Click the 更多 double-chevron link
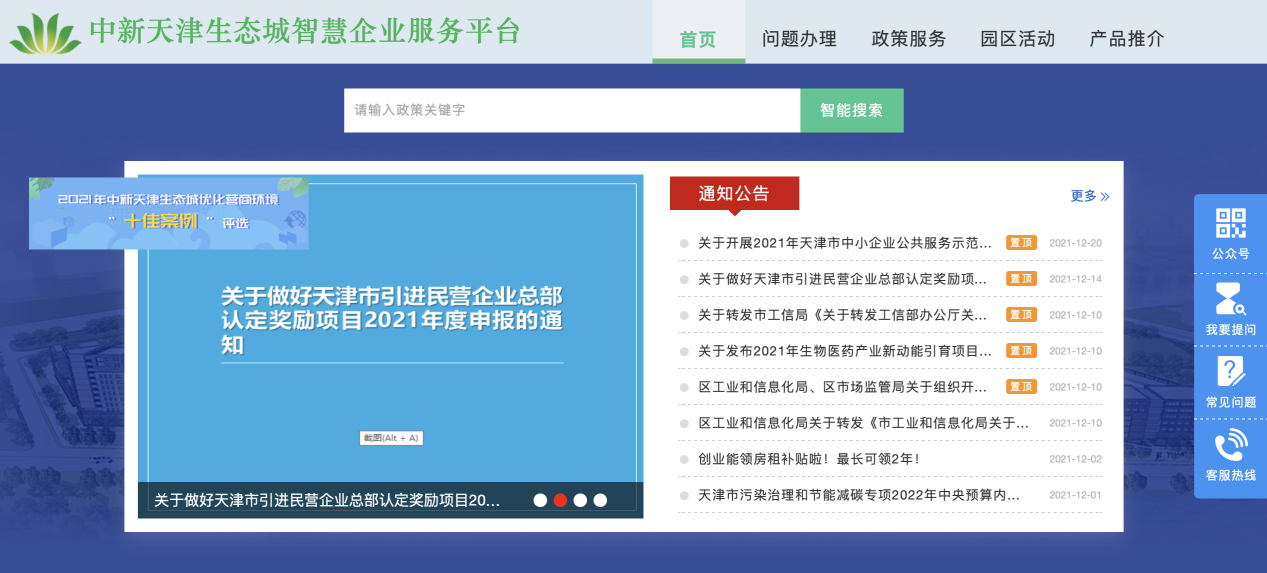This screenshot has width=1267, height=573. click(x=1090, y=196)
